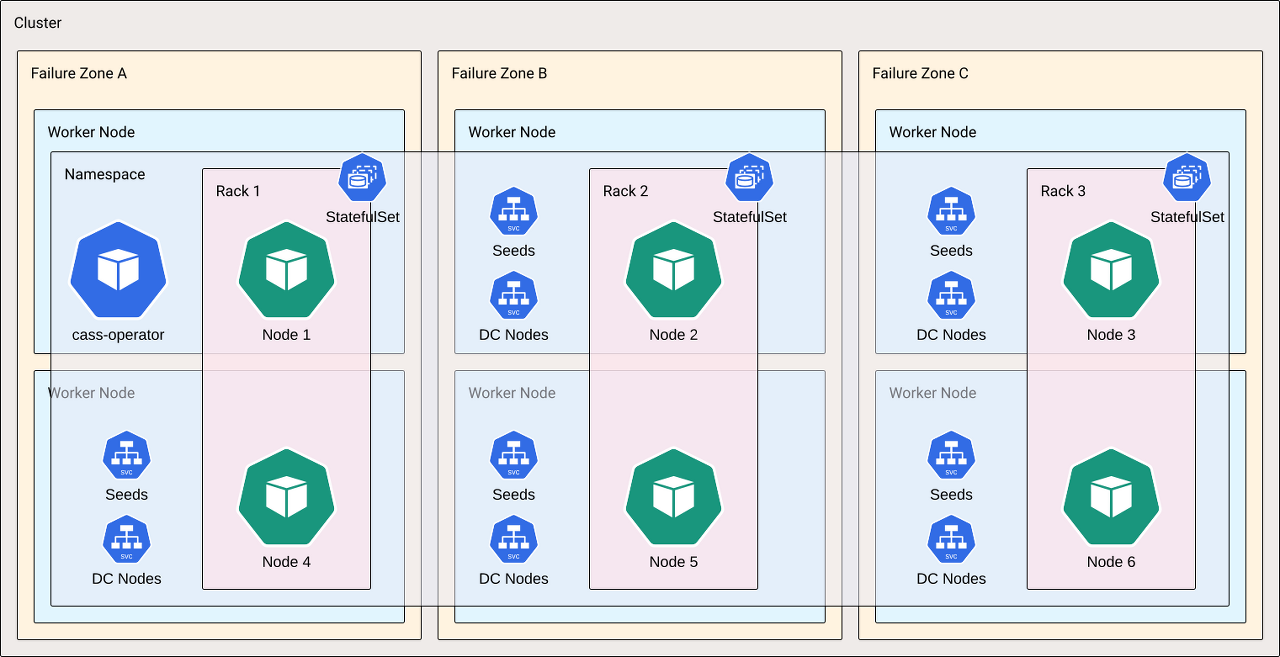Screen dimensions: 1280x657
Task: Click the "Failure Zone B" label
Action: 500,73
